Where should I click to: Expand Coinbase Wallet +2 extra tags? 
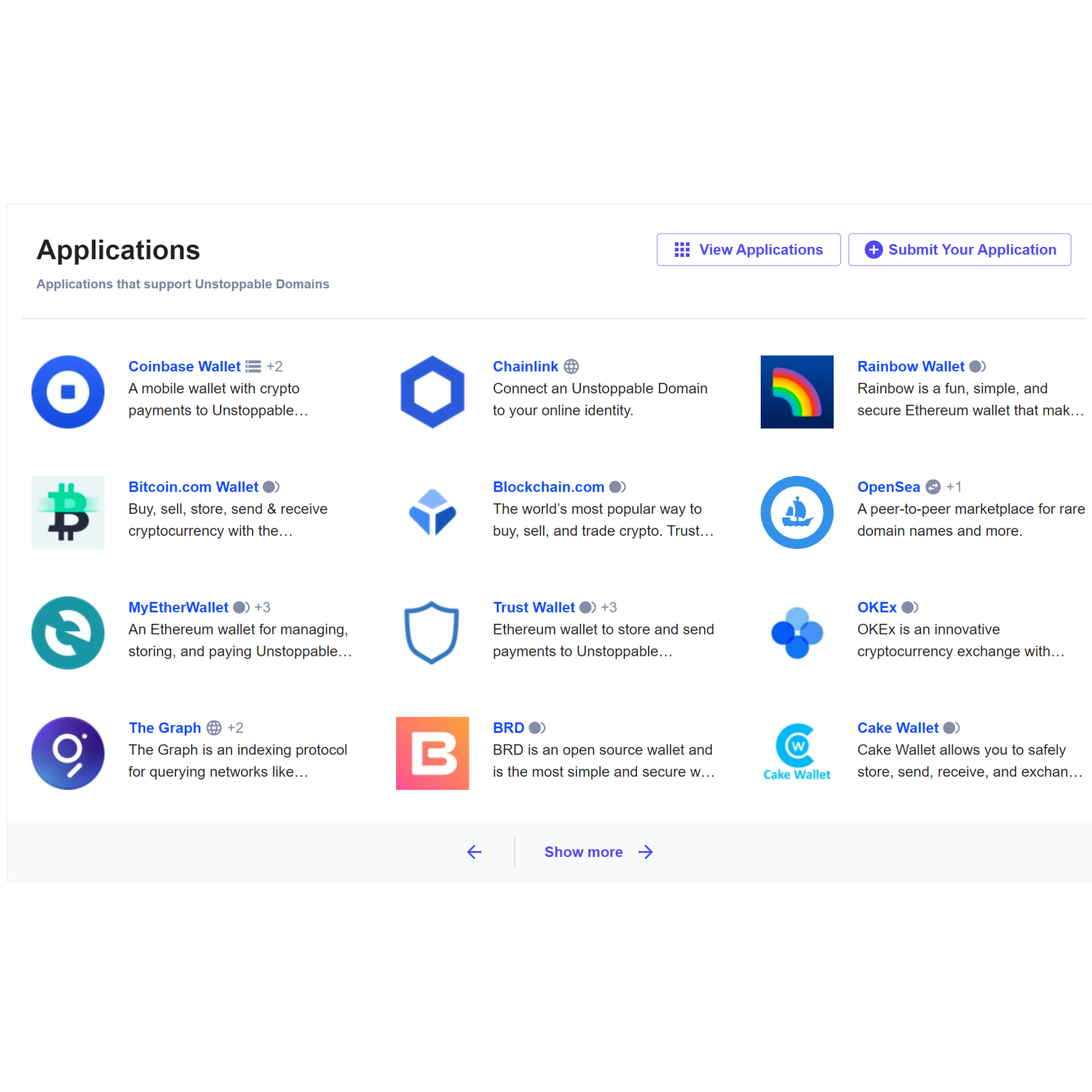[x=274, y=366]
